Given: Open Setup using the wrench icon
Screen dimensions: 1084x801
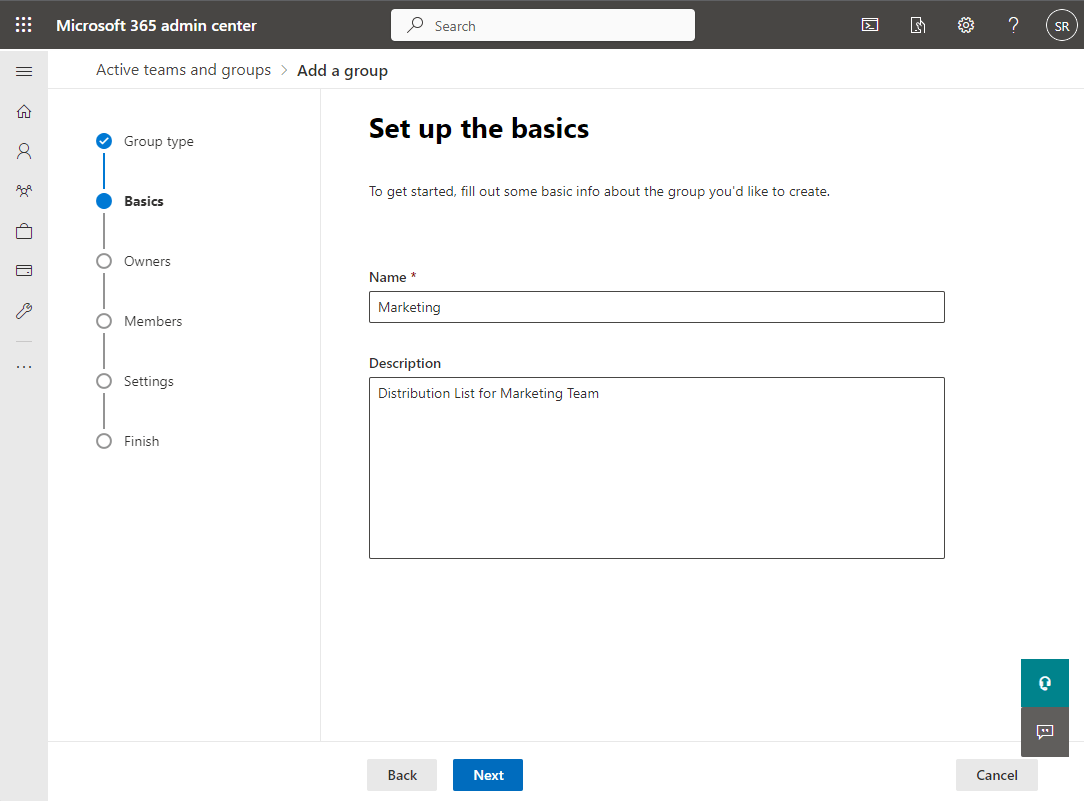Looking at the screenshot, I should (x=24, y=310).
